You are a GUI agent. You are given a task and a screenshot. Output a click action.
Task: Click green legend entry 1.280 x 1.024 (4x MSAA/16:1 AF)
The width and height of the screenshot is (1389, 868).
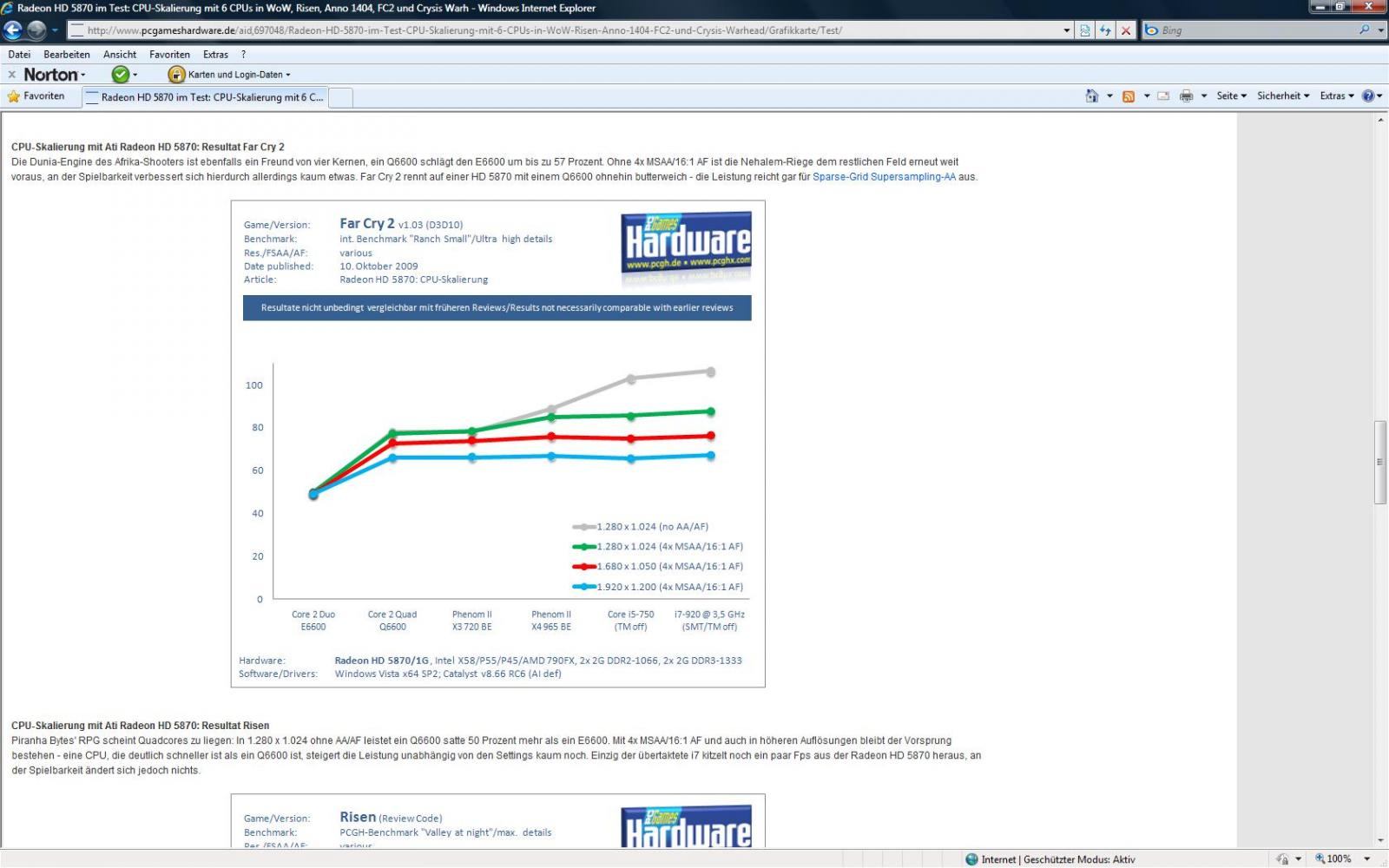tap(657, 547)
